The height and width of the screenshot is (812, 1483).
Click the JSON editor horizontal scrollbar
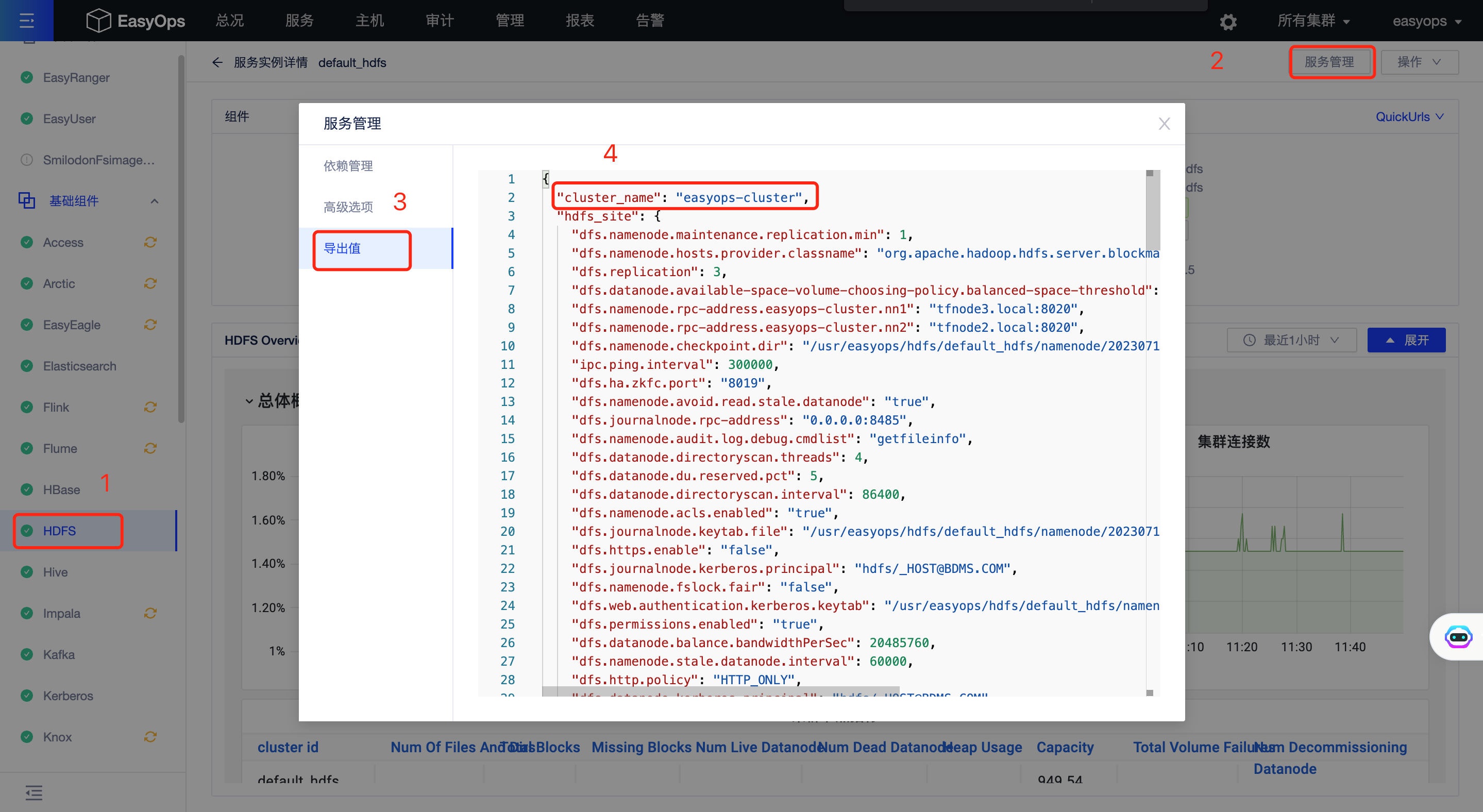tap(721, 691)
